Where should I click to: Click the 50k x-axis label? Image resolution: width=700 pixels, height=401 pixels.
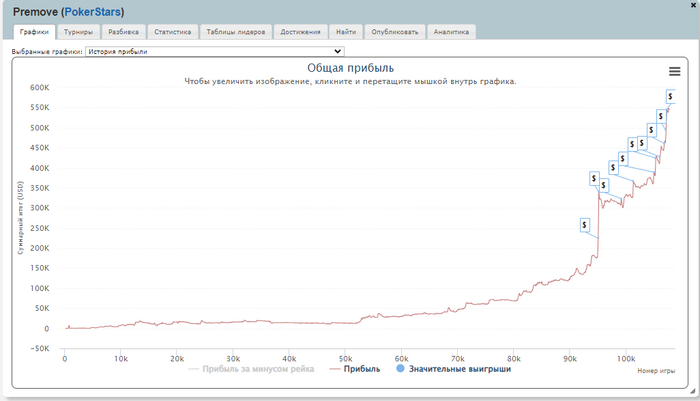pyautogui.click(x=345, y=359)
